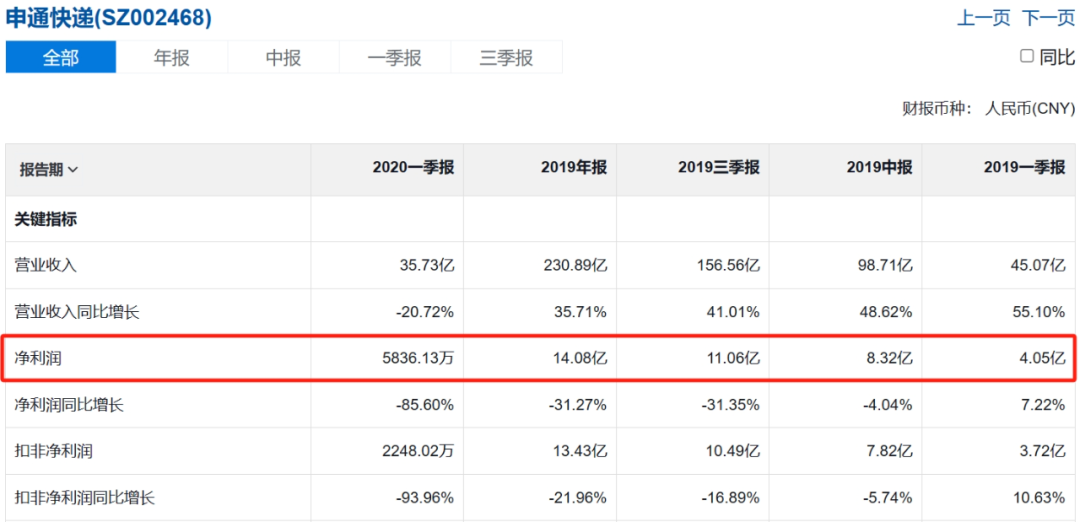The width and height of the screenshot is (1080, 522).
Task: Click the 2020一季报 column header
Action: pyautogui.click(x=413, y=168)
